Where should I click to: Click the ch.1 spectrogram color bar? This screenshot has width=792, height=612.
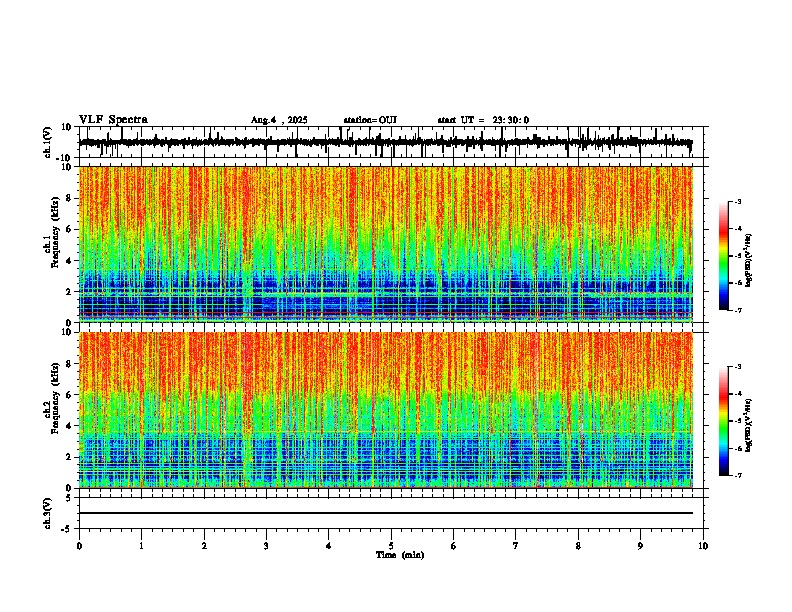point(723,256)
